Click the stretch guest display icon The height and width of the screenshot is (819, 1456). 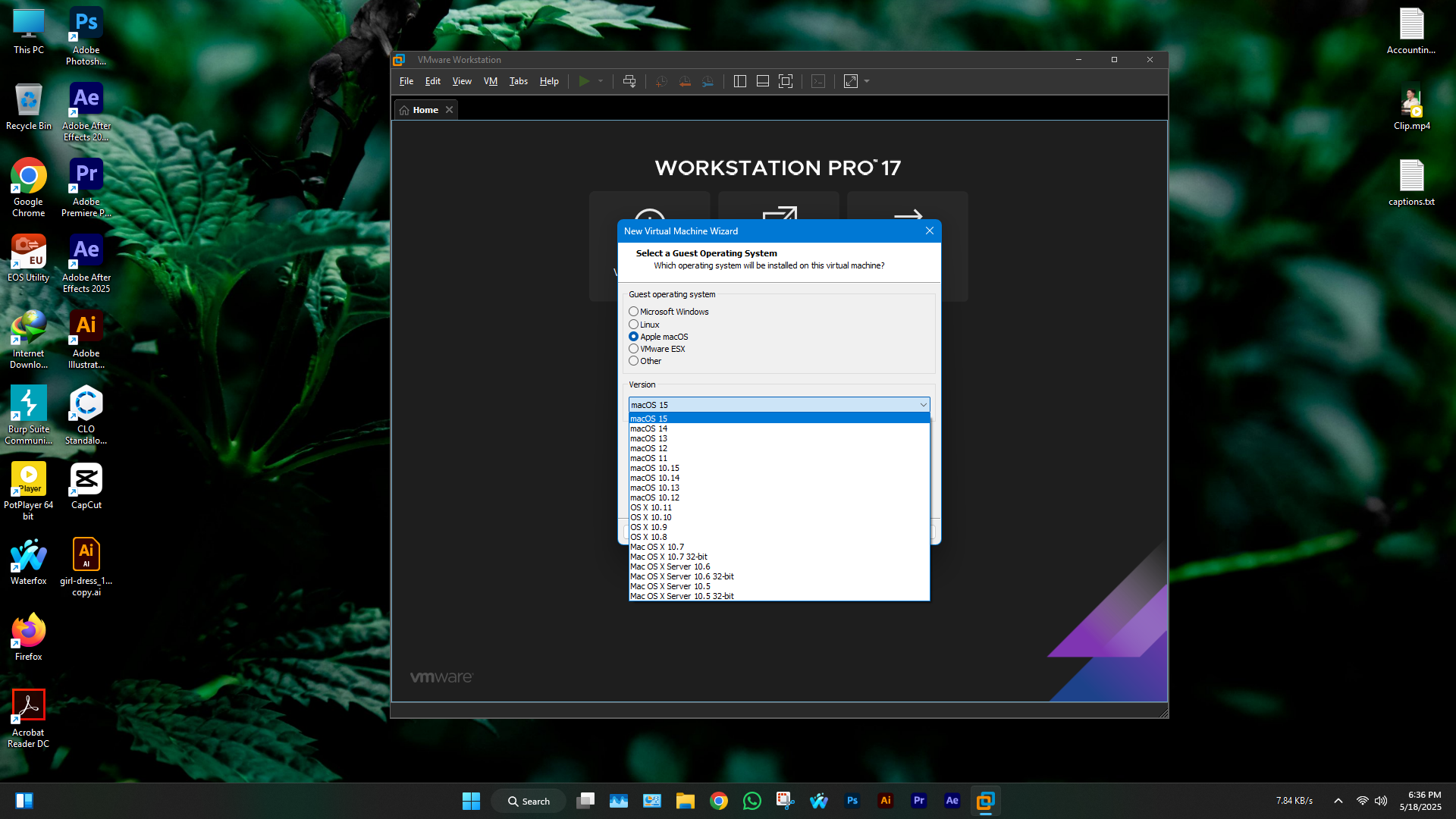coord(851,81)
